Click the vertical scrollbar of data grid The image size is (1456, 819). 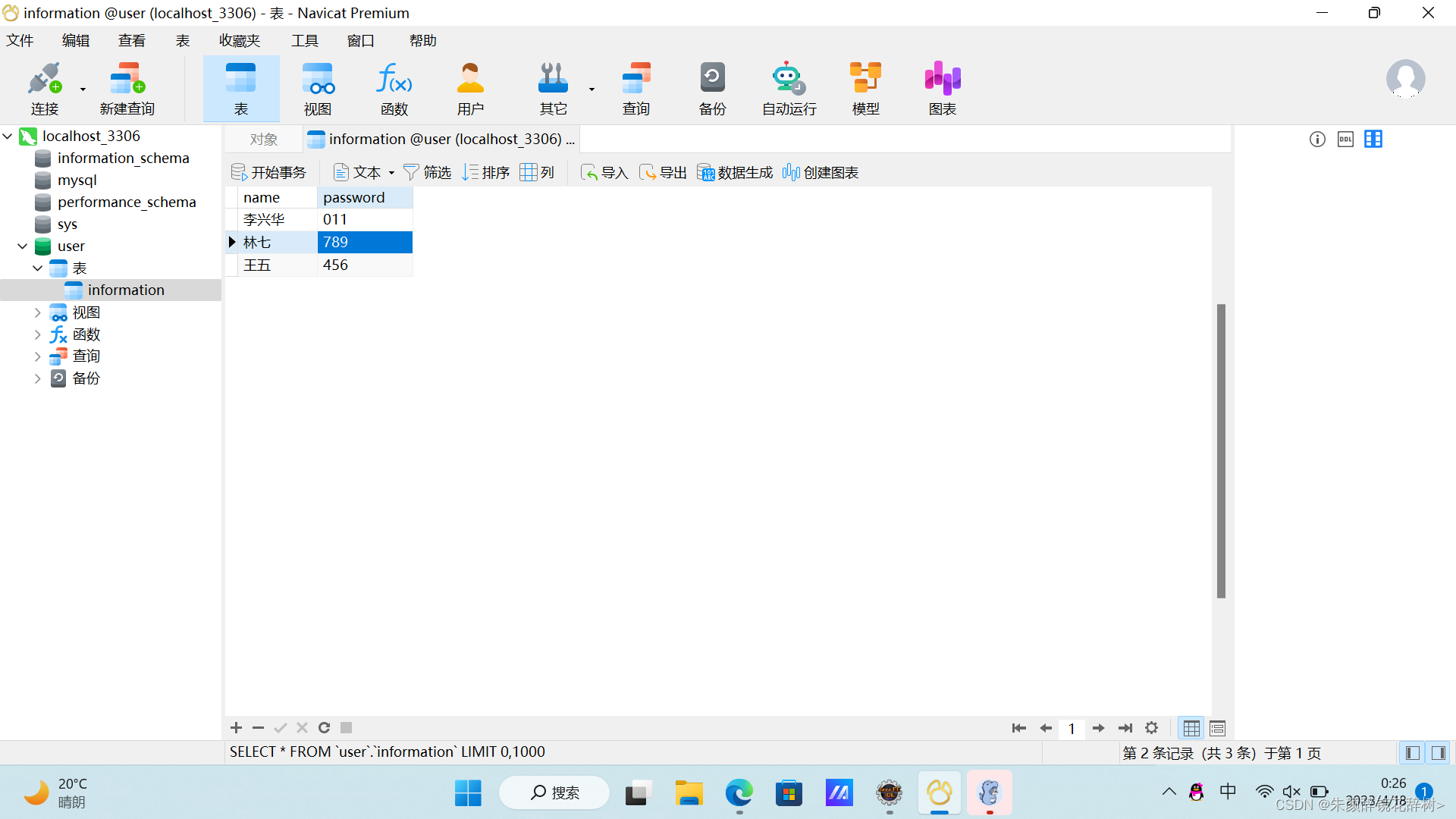tap(1221, 451)
